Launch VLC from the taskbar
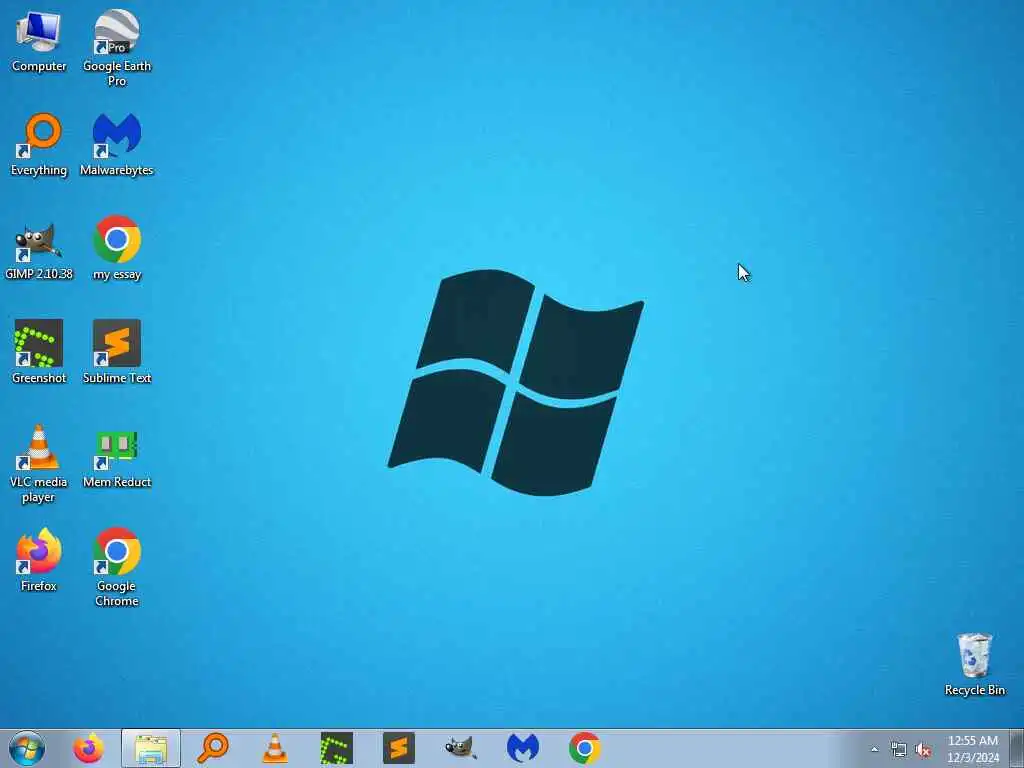Viewport: 1024px width, 768px height. pyautogui.click(x=275, y=748)
